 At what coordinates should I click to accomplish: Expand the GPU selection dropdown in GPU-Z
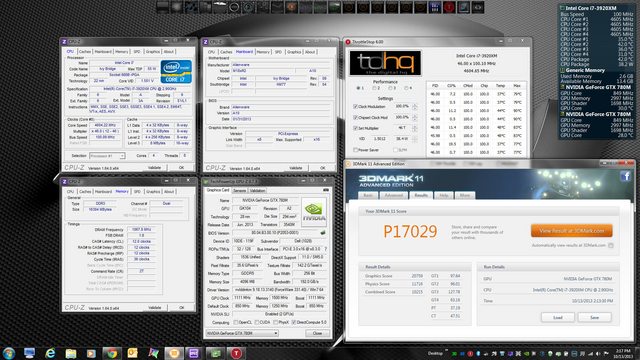[242, 333]
